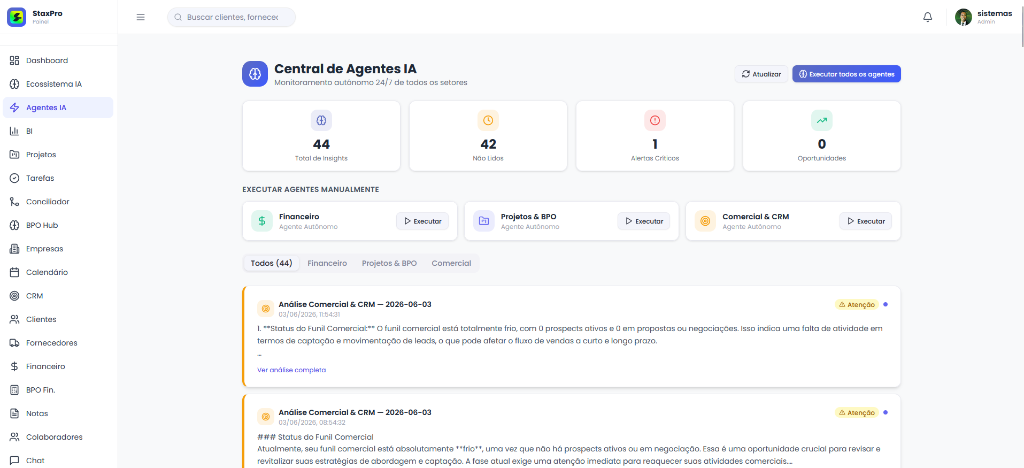Click the 44 Total de Insights count
Image resolution: width=1024 pixels, height=468 pixels.
click(321, 144)
